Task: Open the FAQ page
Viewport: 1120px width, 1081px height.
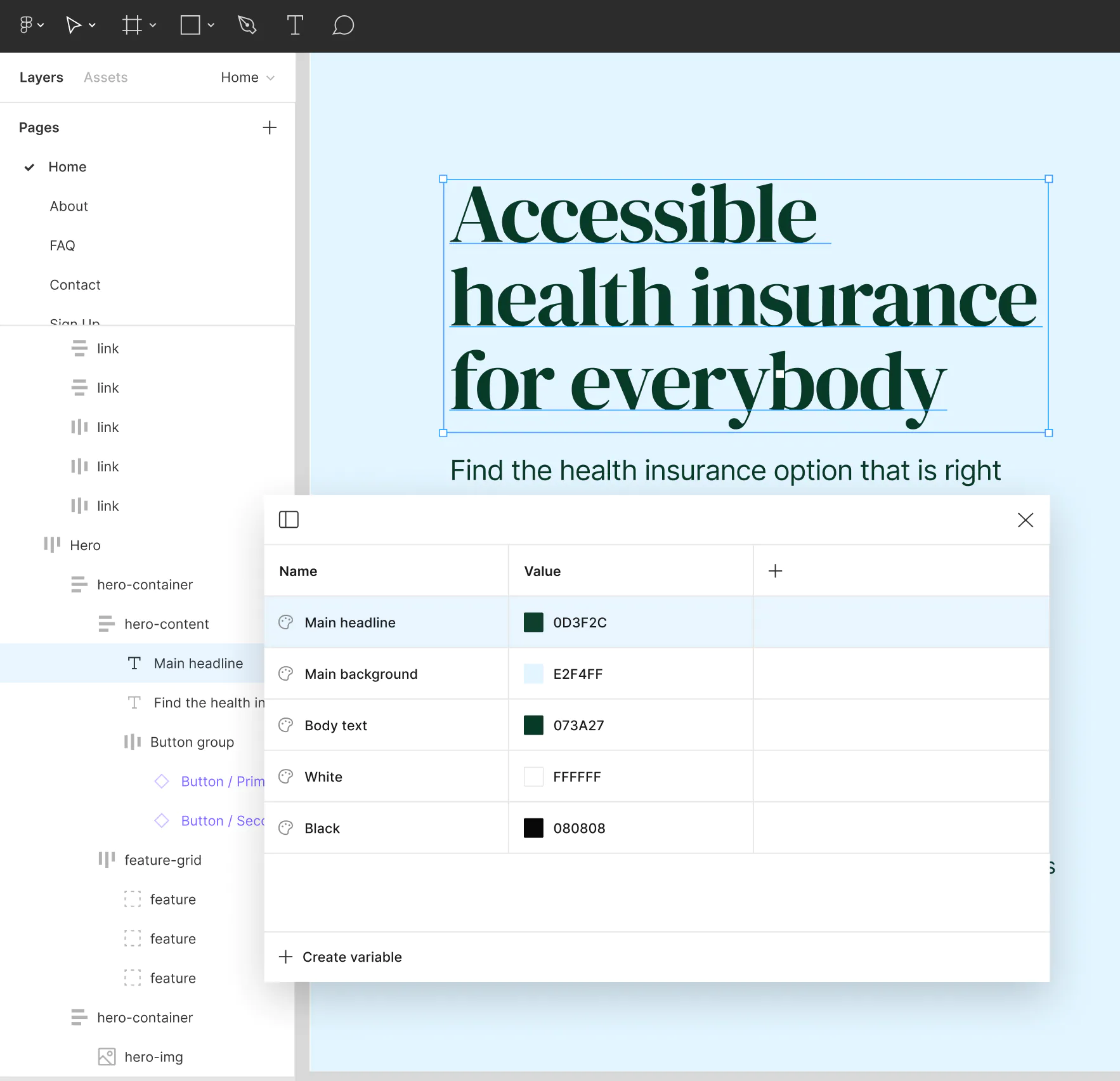Action: coord(62,246)
